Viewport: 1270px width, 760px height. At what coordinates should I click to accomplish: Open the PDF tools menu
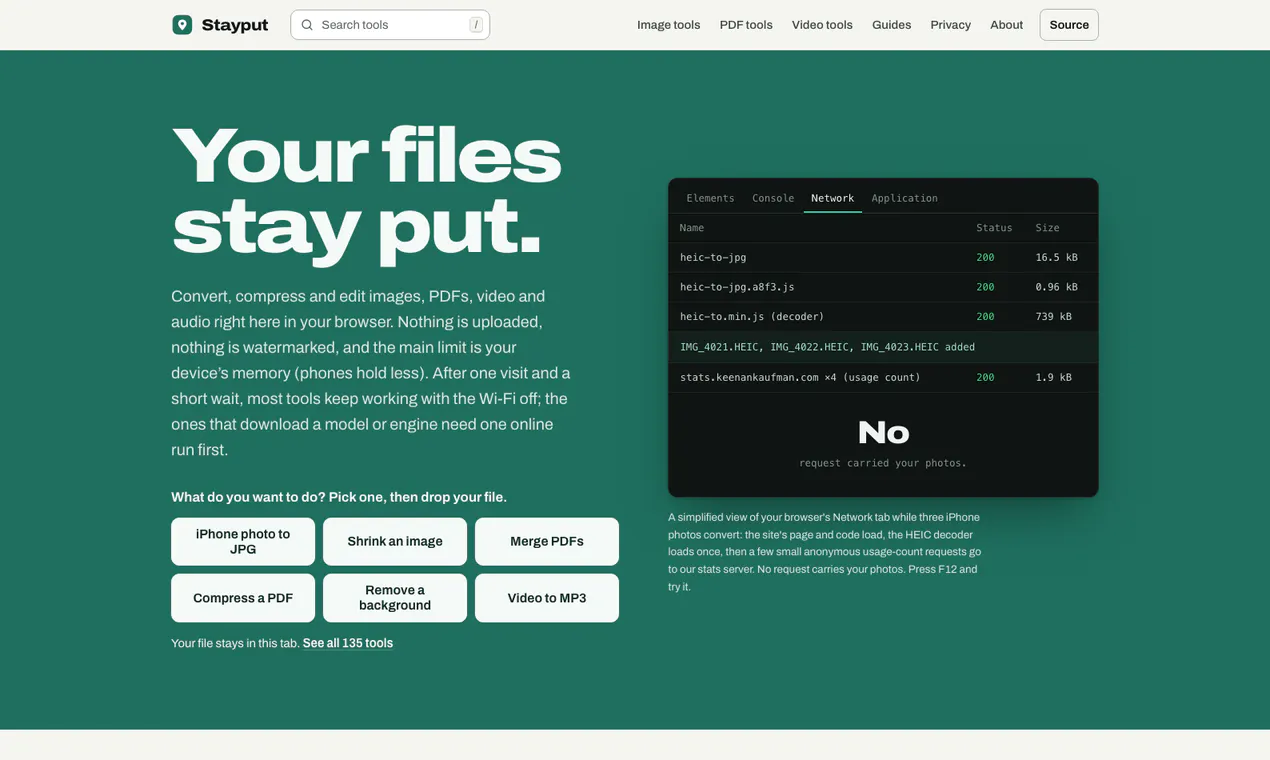(746, 25)
